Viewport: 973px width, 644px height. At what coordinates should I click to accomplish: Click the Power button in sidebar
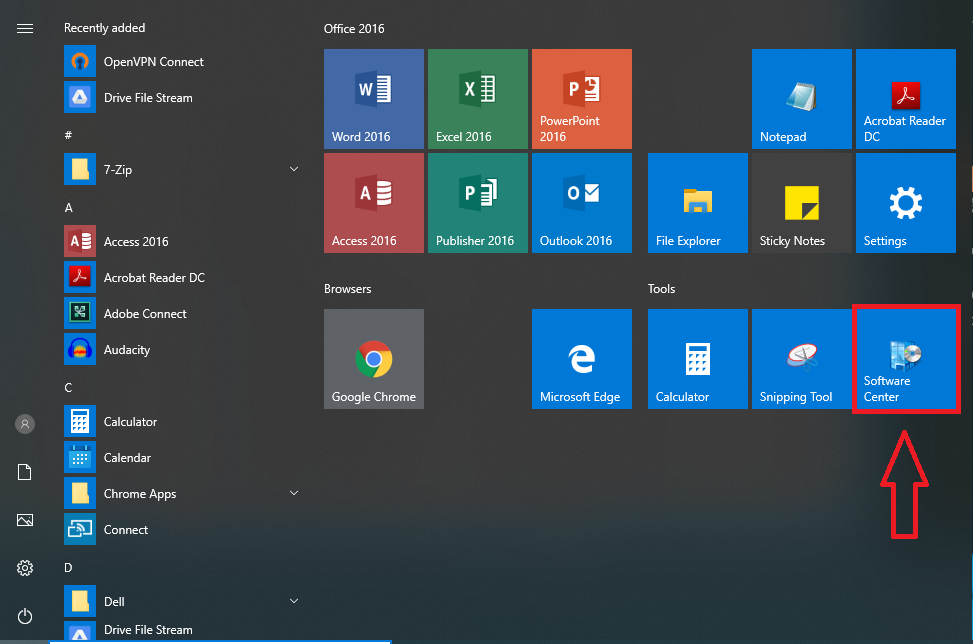tap(25, 616)
